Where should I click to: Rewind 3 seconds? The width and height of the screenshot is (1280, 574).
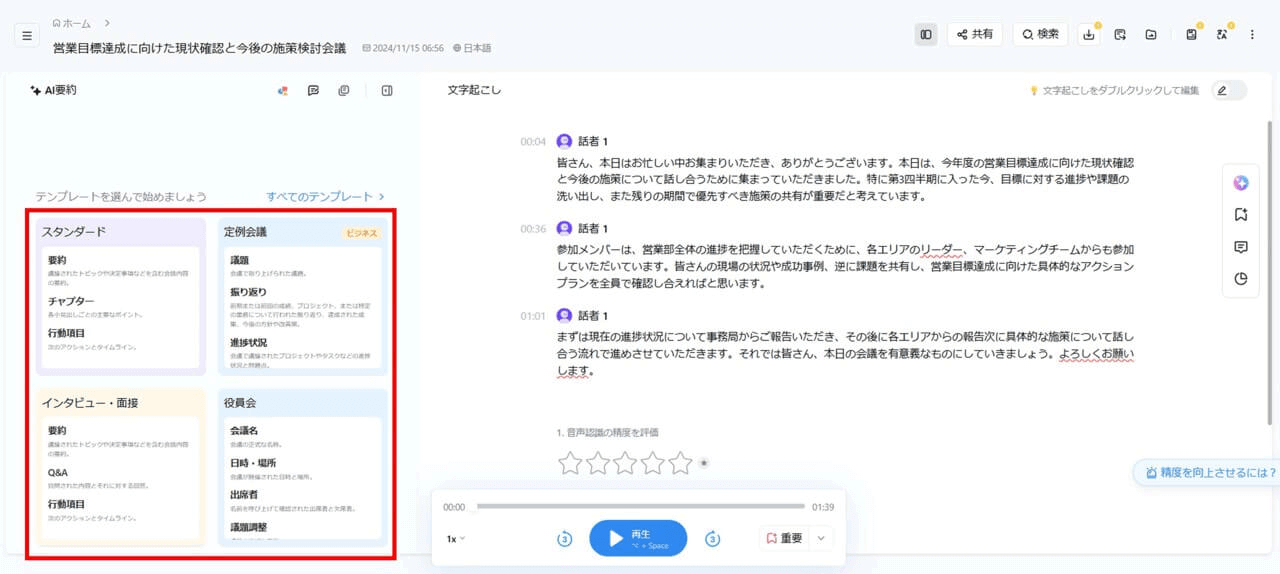pyautogui.click(x=565, y=539)
